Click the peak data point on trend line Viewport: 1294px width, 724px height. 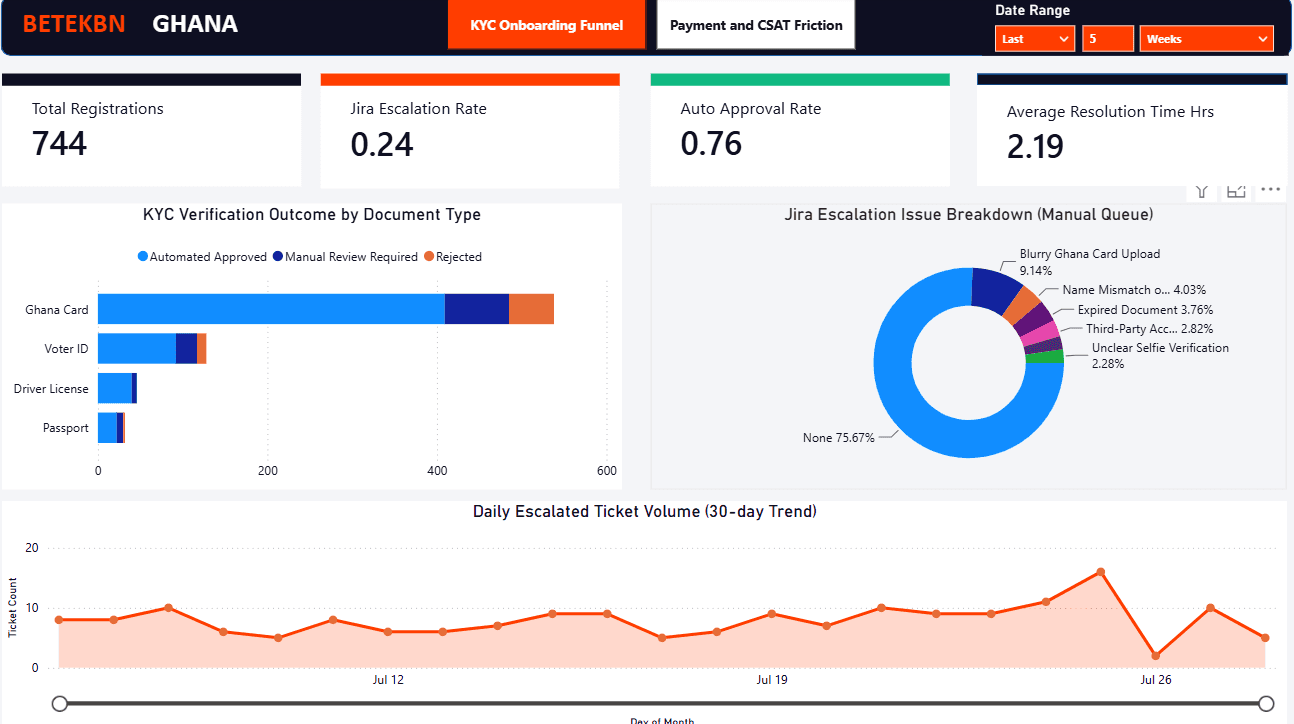1100,572
